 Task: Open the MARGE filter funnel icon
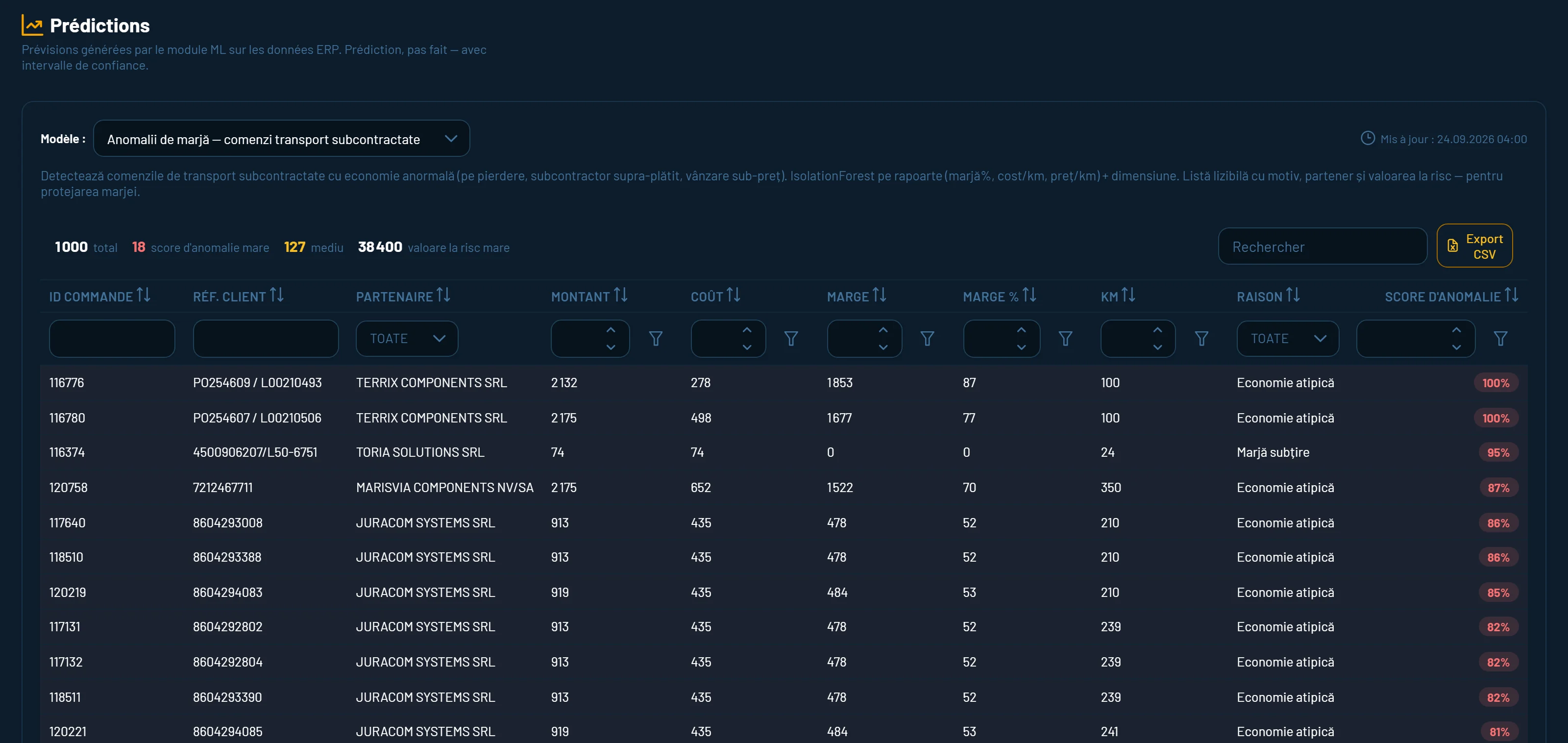click(x=927, y=339)
